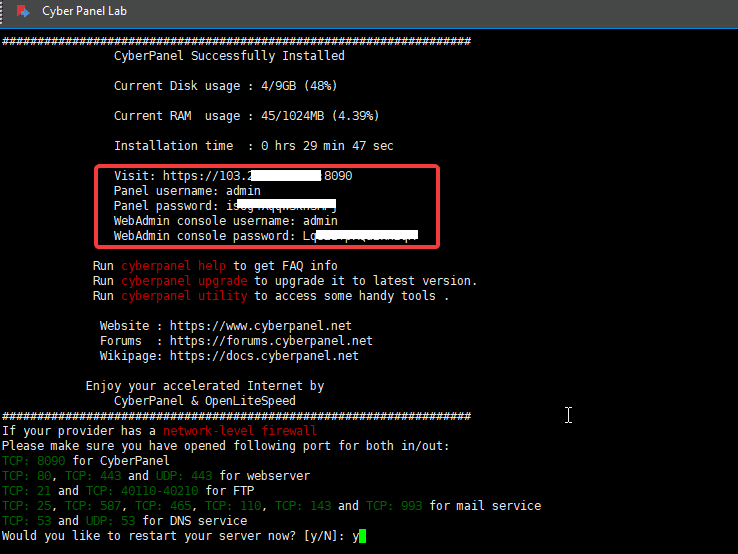Click the 'CyberPanel Successfully Installed' heading
Image resolution: width=738 pixels, height=554 pixels.
(x=229, y=56)
